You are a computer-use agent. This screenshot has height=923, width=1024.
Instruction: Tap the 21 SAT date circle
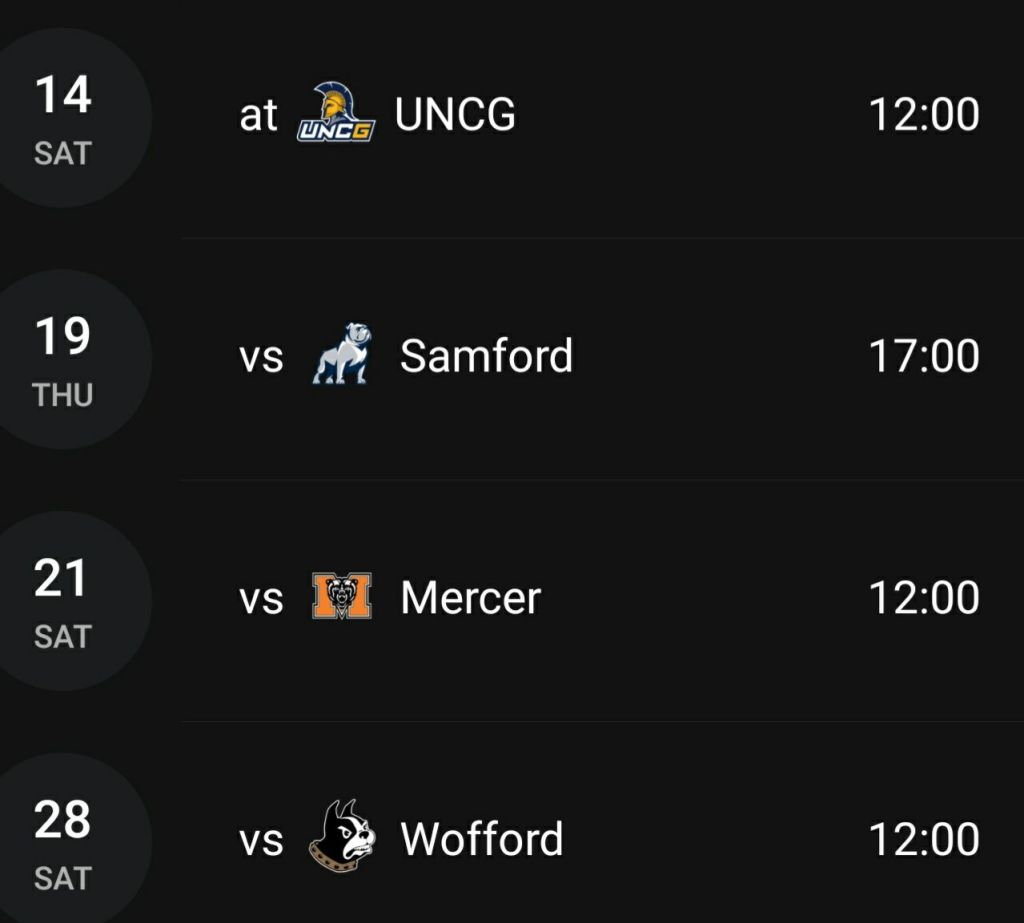click(64, 601)
